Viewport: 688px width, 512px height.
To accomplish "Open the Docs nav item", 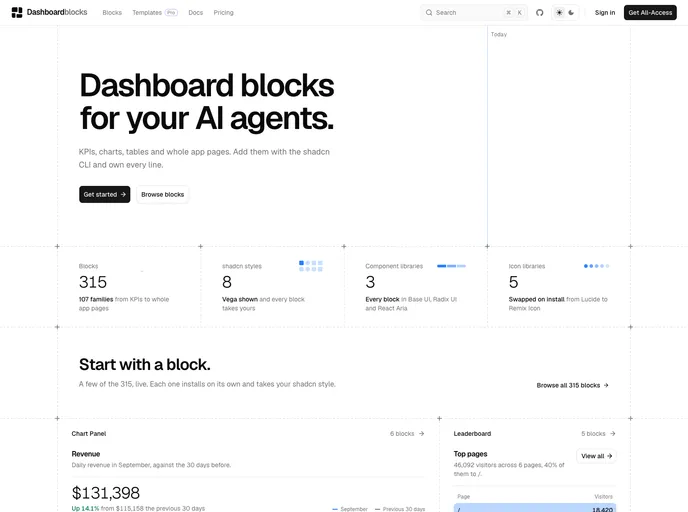I will coord(196,13).
